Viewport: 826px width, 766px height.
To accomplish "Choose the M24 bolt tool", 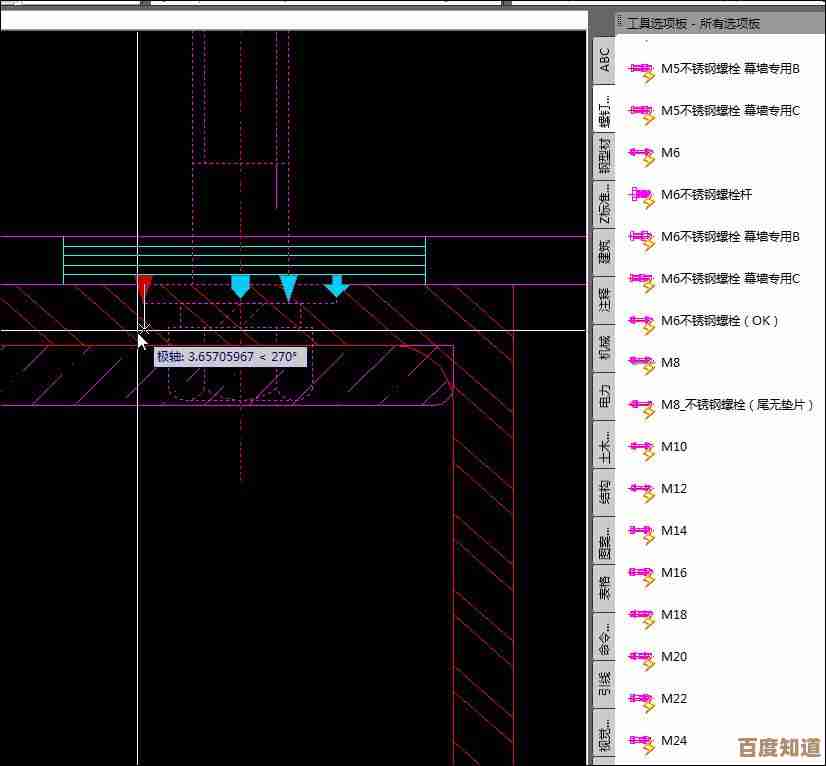I will [640, 741].
